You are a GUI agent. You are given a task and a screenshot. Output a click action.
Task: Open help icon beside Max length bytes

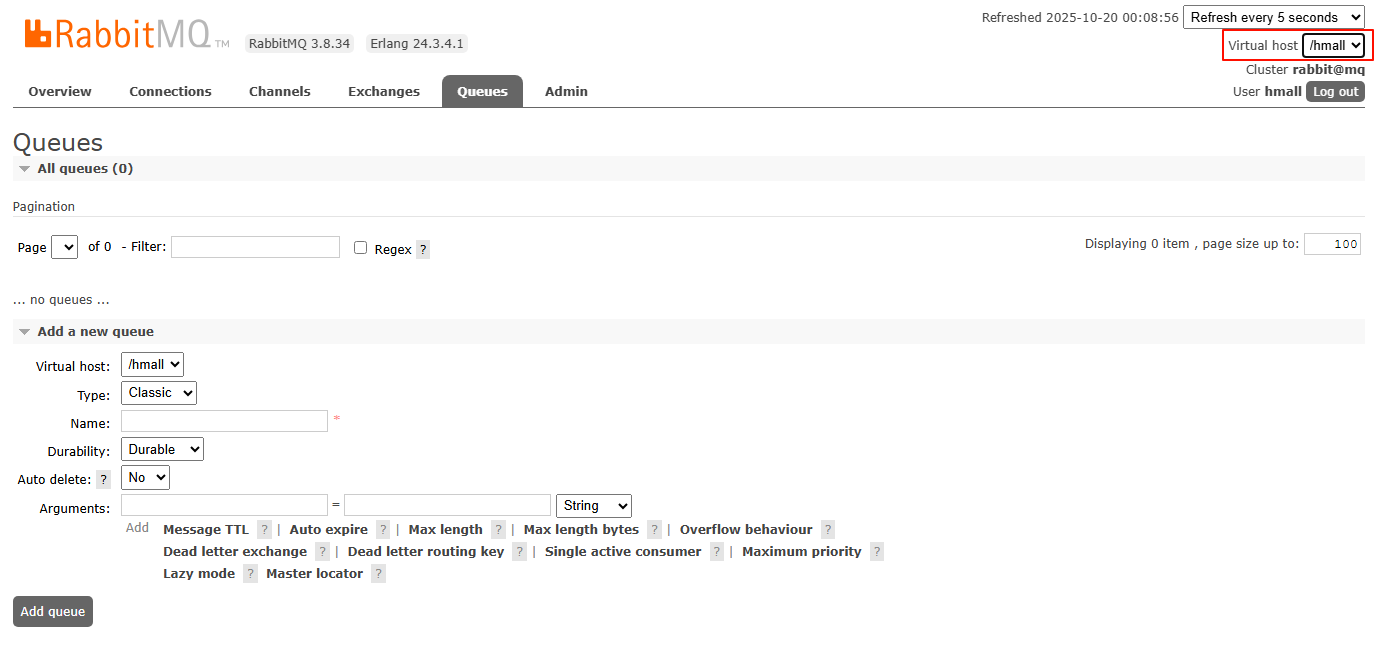pos(654,530)
